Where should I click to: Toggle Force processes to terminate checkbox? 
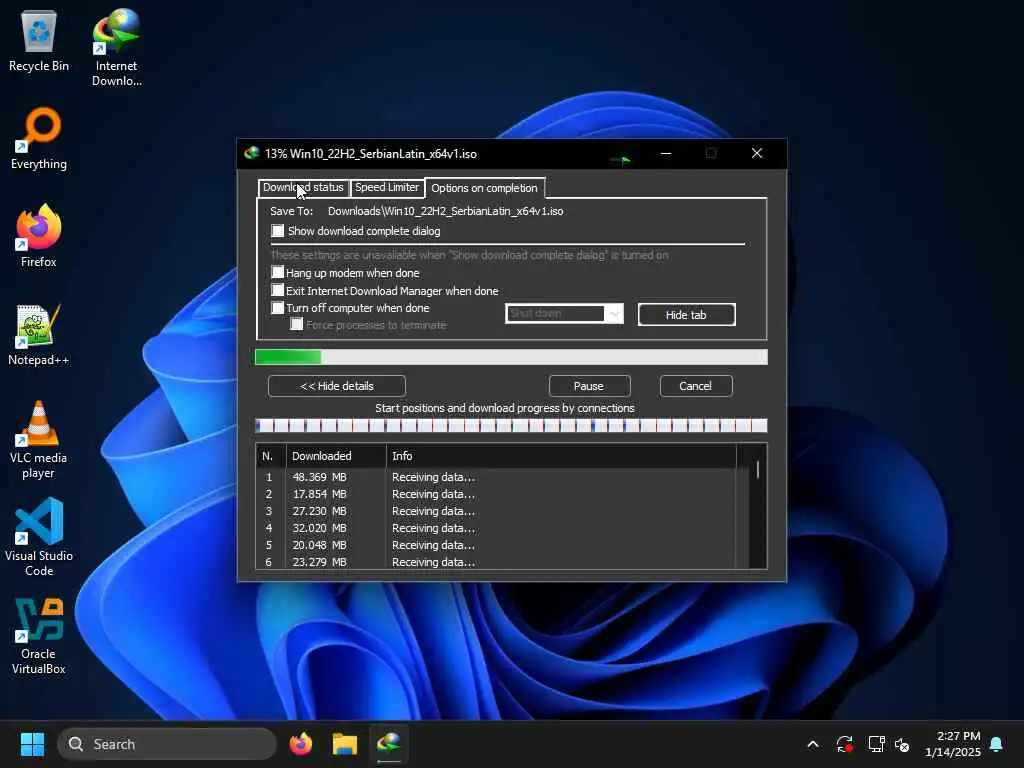[x=296, y=325]
